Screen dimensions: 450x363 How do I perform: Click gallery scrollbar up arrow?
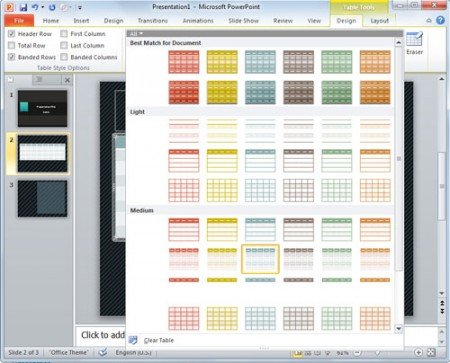pos(399,43)
